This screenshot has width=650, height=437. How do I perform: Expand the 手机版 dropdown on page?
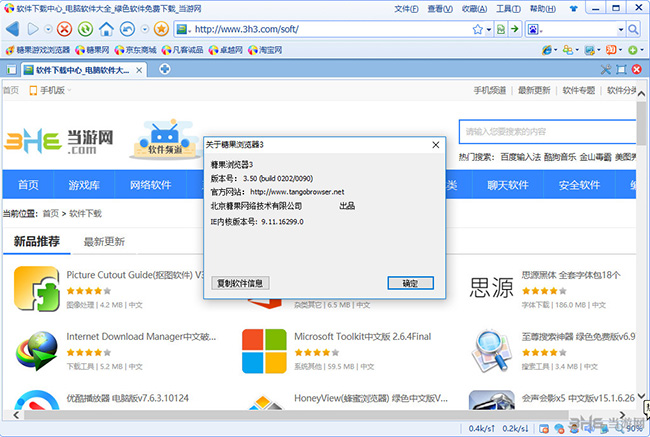(69, 90)
